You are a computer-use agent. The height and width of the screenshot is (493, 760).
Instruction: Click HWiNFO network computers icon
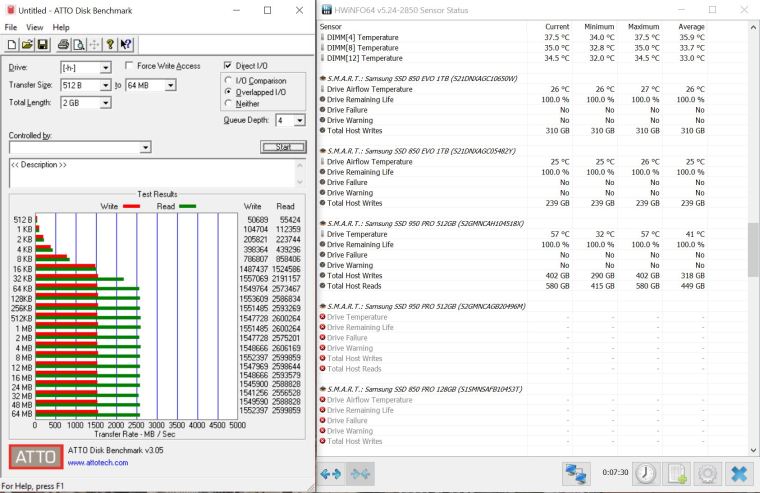coord(576,474)
